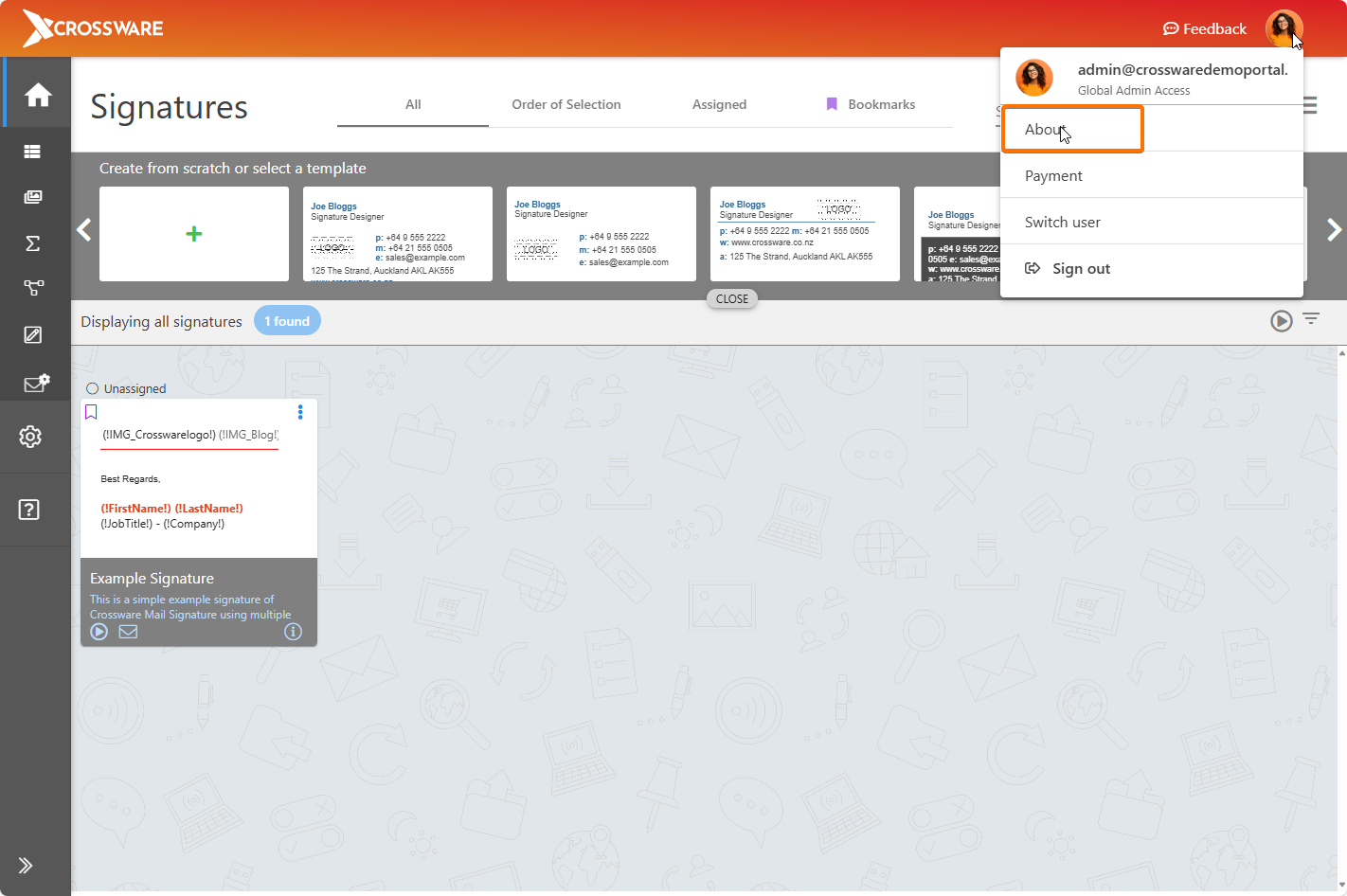The image size is (1347, 896).
Task: Open the Settings gear in sidebar
Action: point(30,437)
